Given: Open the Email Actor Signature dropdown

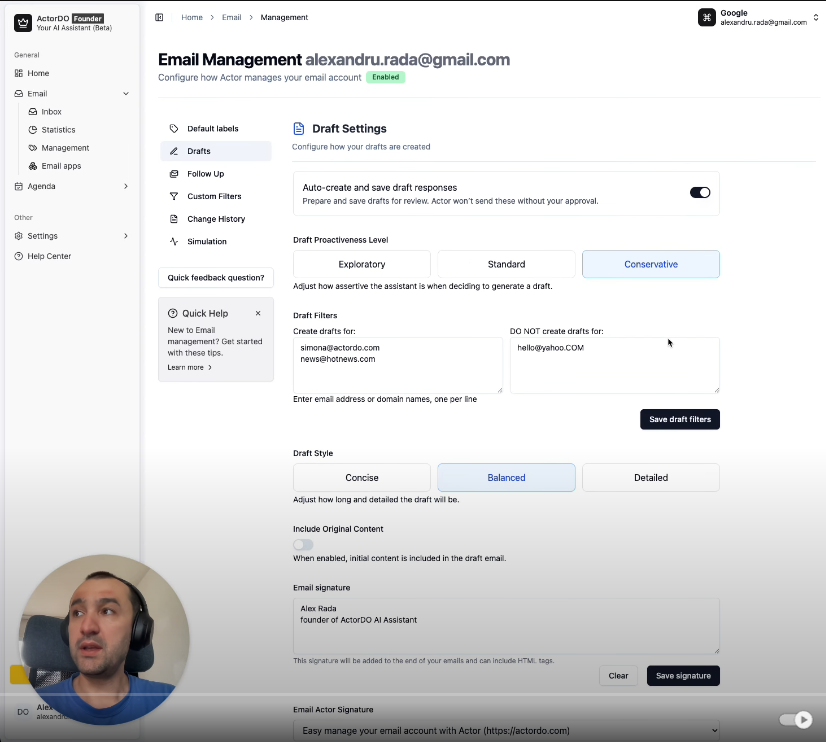Looking at the screenshot, I should tap(506, 730).
